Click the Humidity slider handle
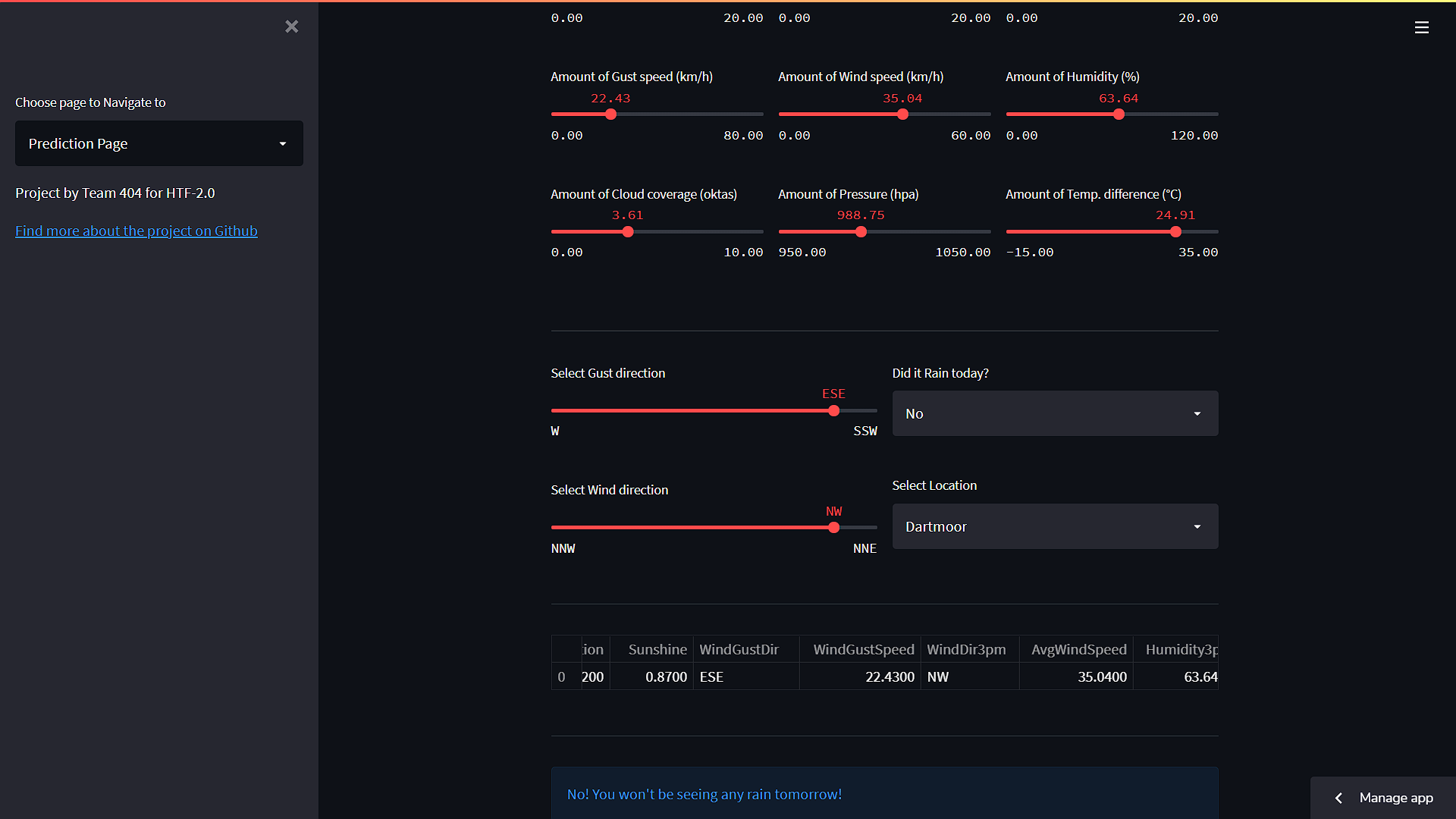The height and width of the screenshot is (819, 1456). pos(1119,115)
